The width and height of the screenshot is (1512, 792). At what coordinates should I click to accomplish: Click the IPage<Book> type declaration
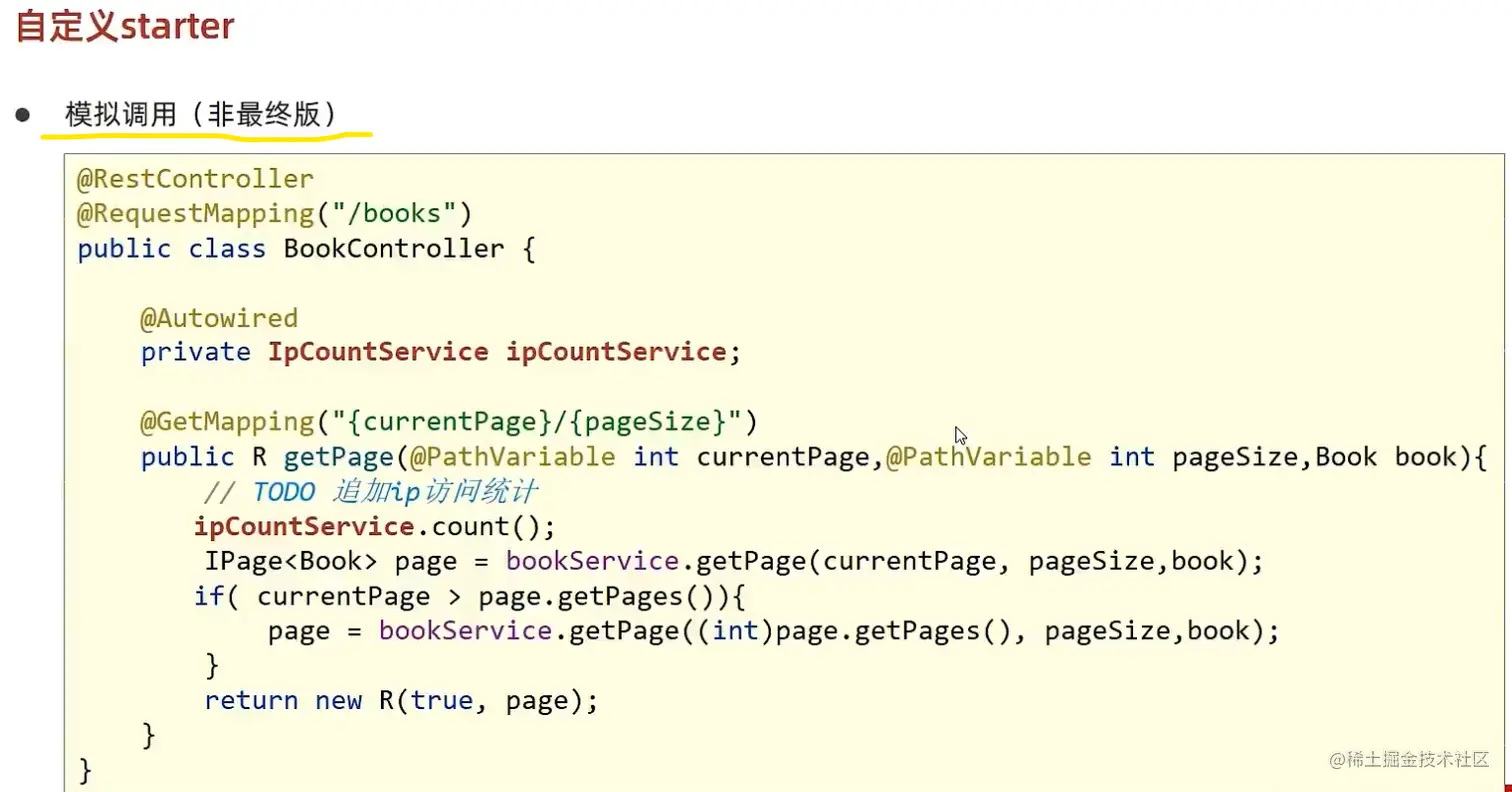pyautogui.click(x=292, y=561)
